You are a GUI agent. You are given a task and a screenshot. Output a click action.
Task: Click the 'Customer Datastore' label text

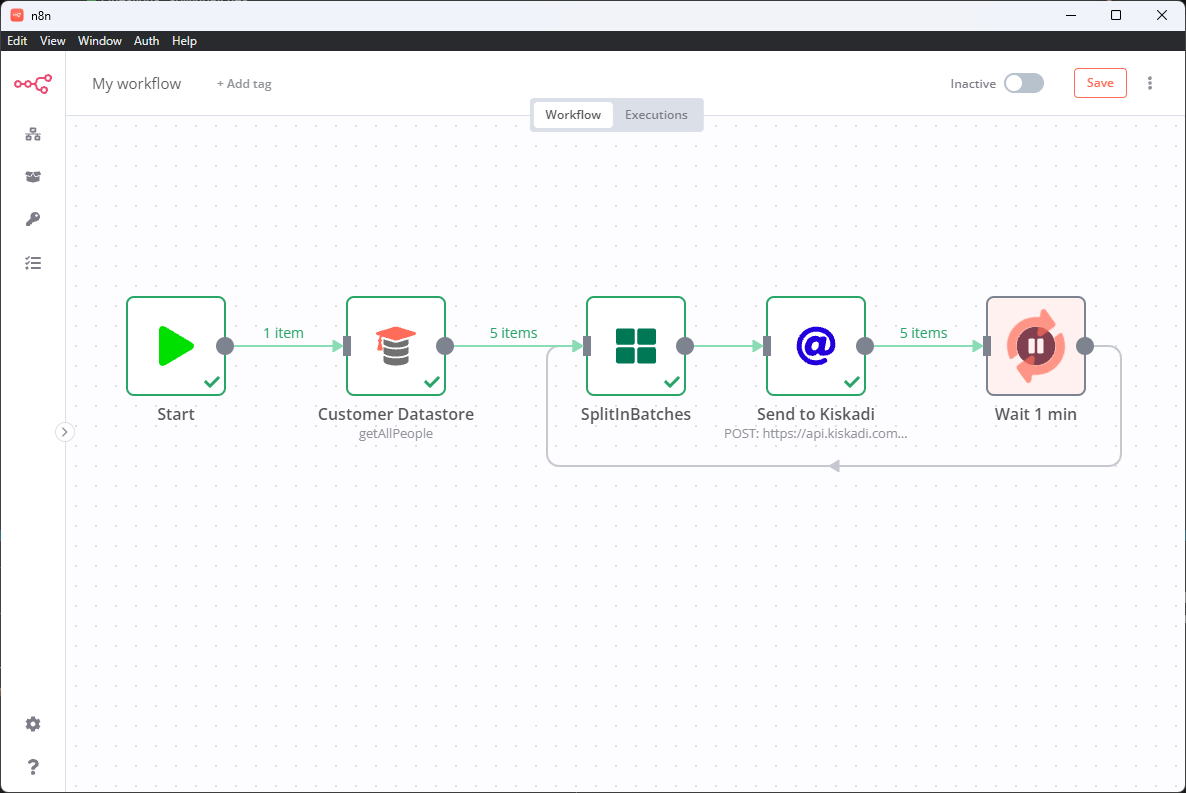click(x=396, y=414)
